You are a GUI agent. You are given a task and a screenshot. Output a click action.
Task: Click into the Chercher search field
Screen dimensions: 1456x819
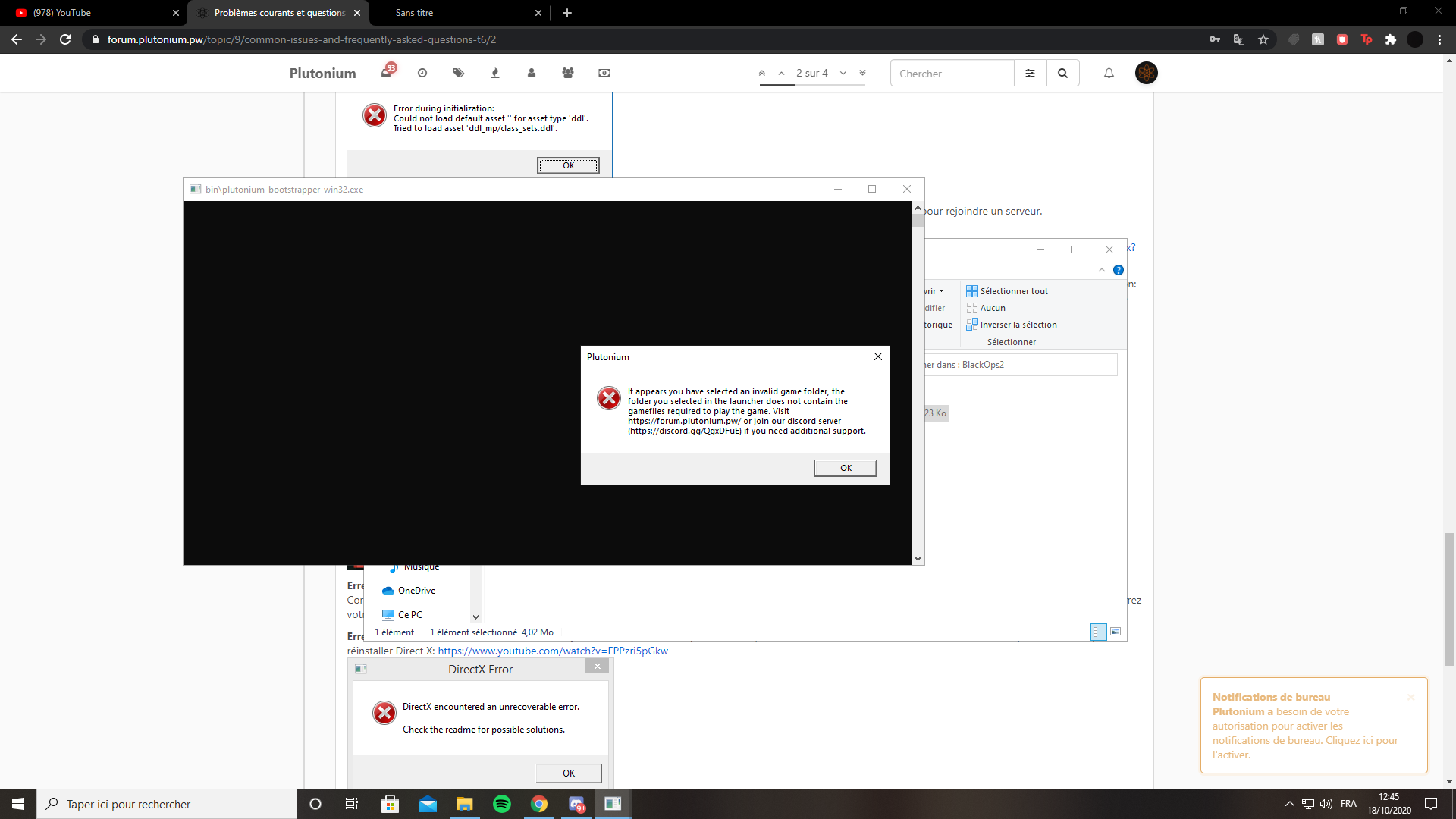click(x=952, y=74)
